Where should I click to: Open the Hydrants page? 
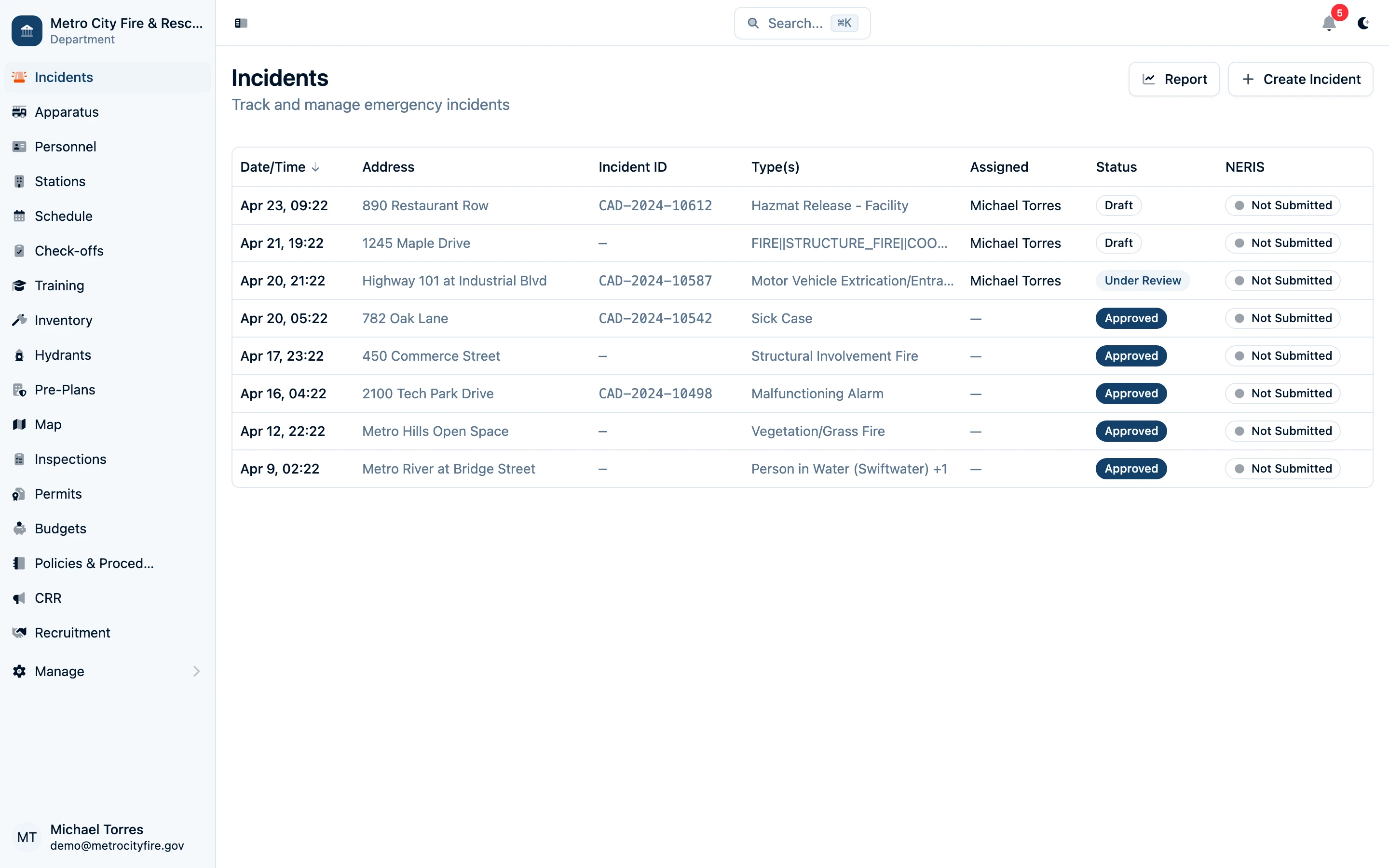click(x=63, y=355)
